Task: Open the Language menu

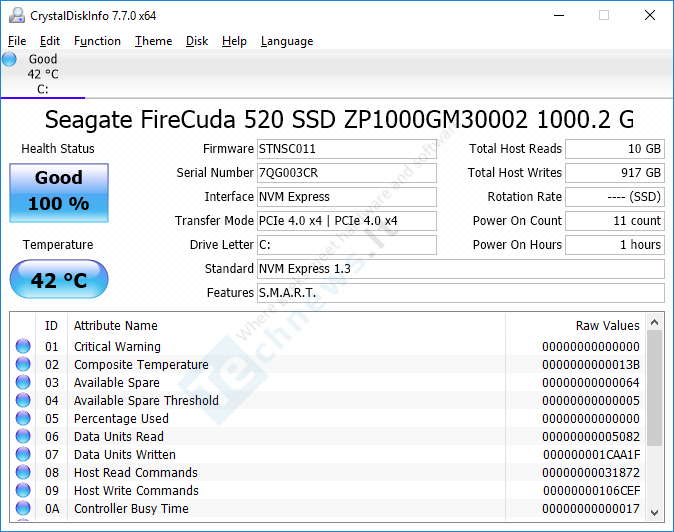Action: pos(287,41)
